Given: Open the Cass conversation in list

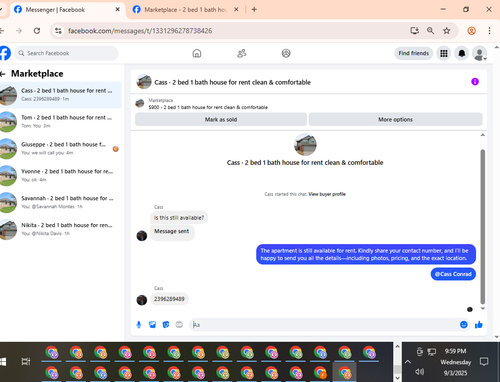Looking at the screenshot, I should (60, 95).
